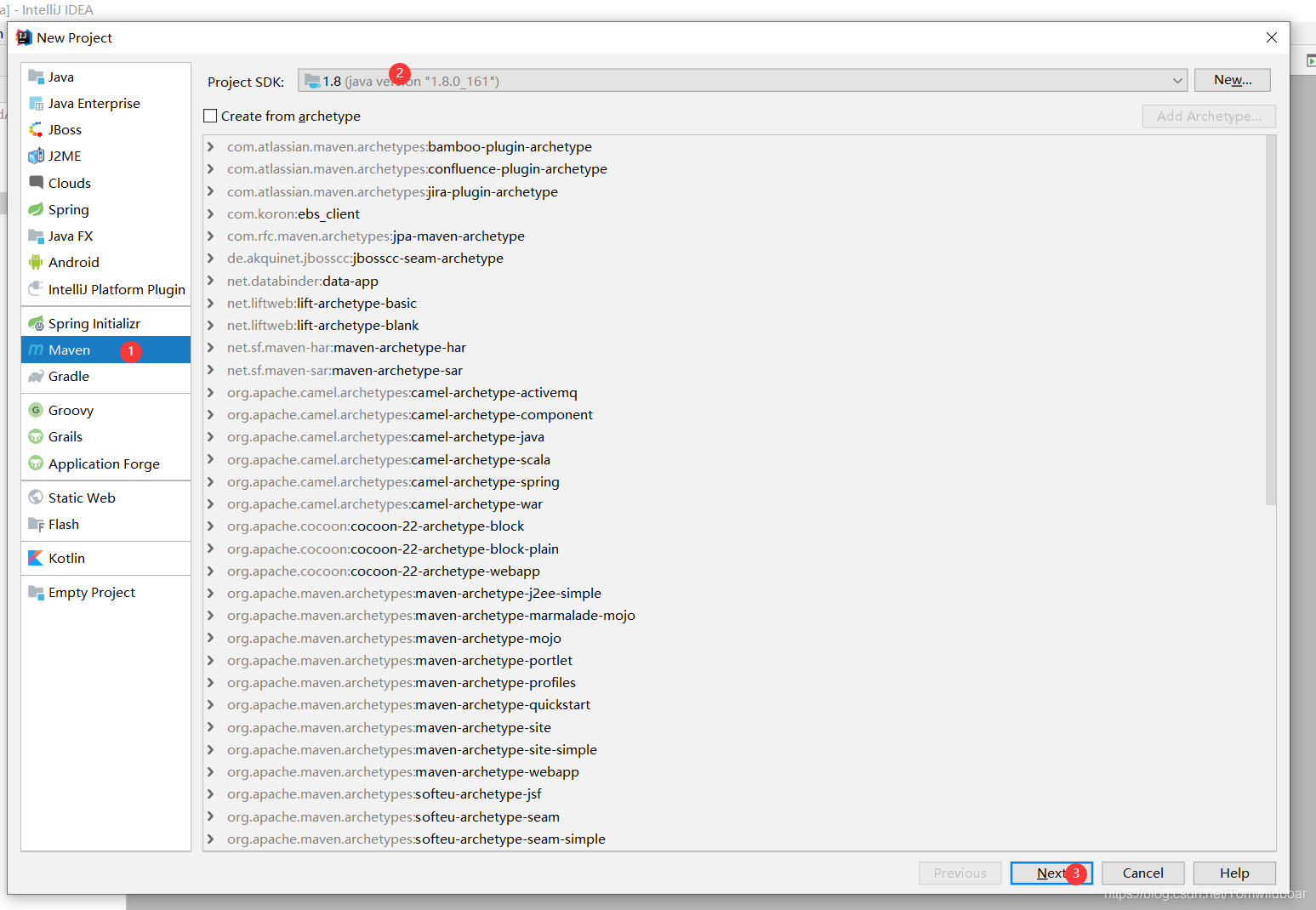Click the Android robot icon

pyautogui.click(x=36, y=262)
